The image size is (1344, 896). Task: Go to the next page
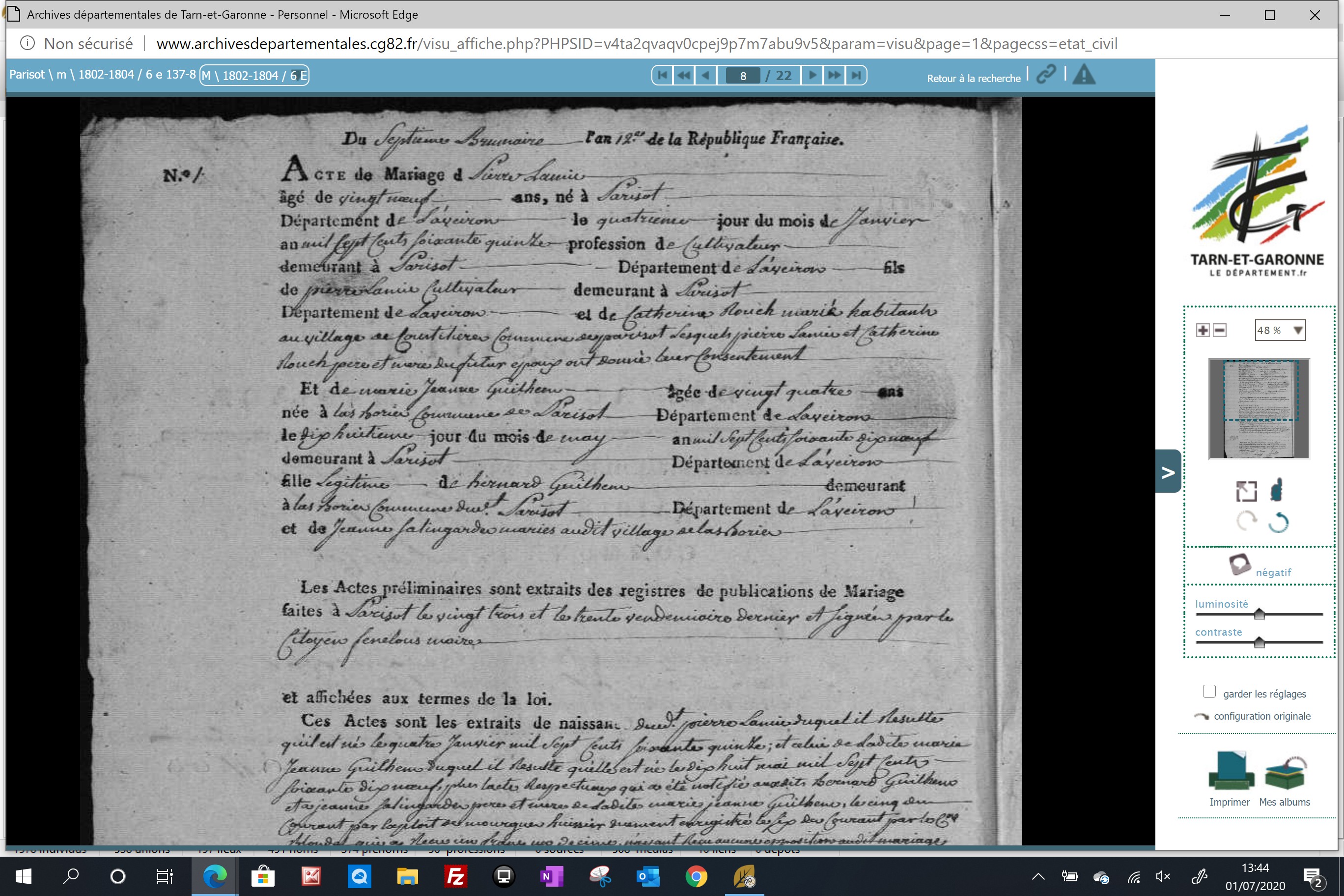812,76
